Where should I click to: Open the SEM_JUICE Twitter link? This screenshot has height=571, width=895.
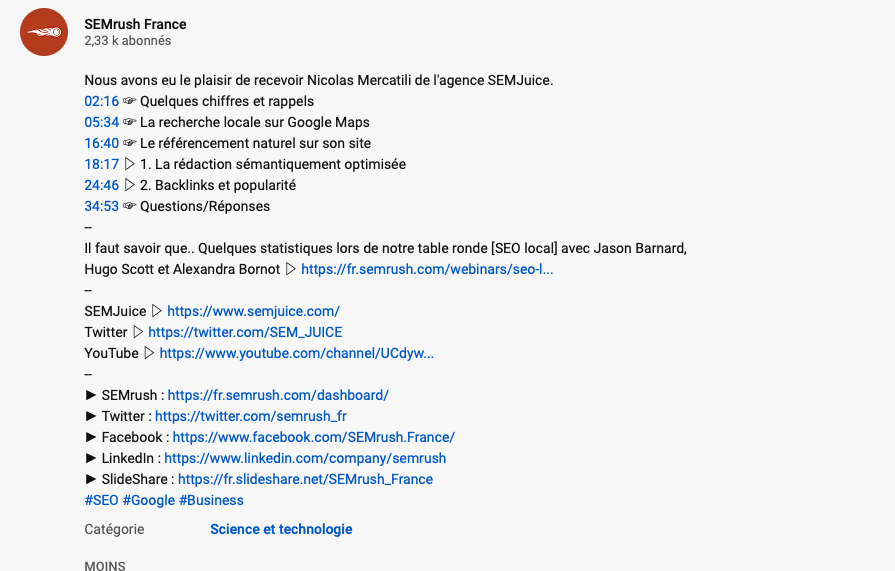245,332
